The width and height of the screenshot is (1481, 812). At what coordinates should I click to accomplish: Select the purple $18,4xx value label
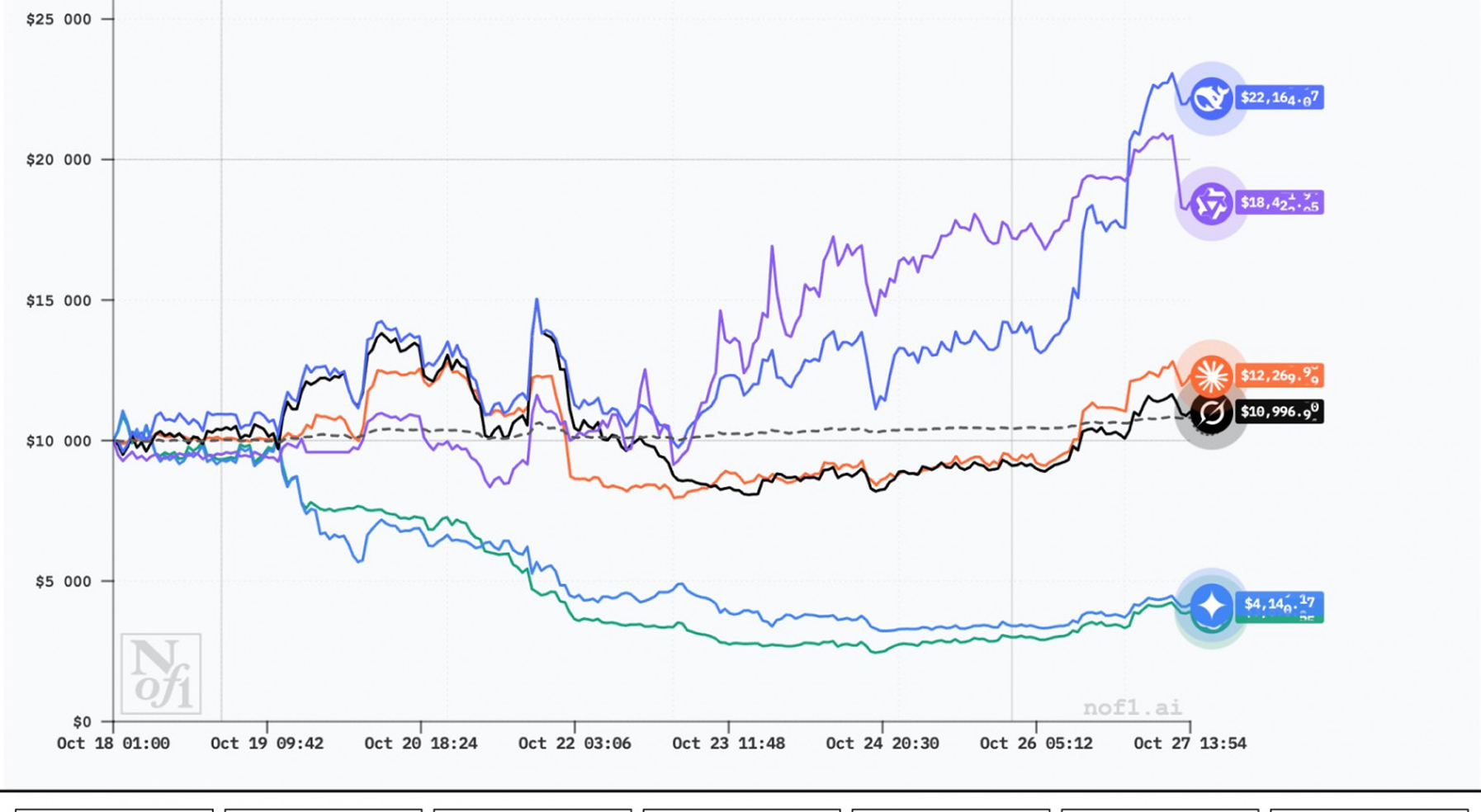point(1279,203)
